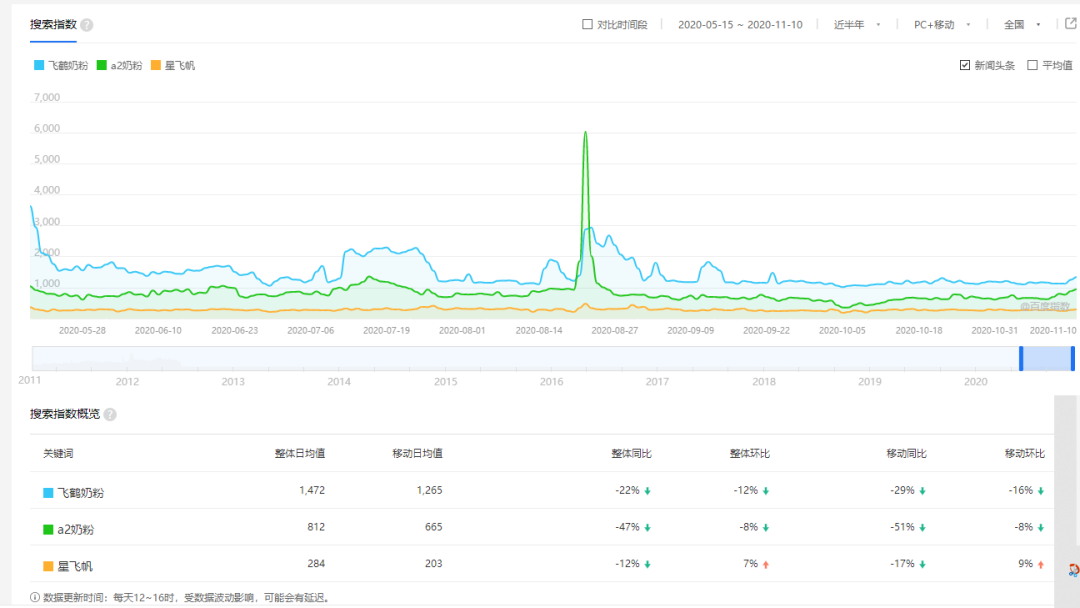
Task: Click 2016 position on timeline overview
Action: tap(551, 381)
